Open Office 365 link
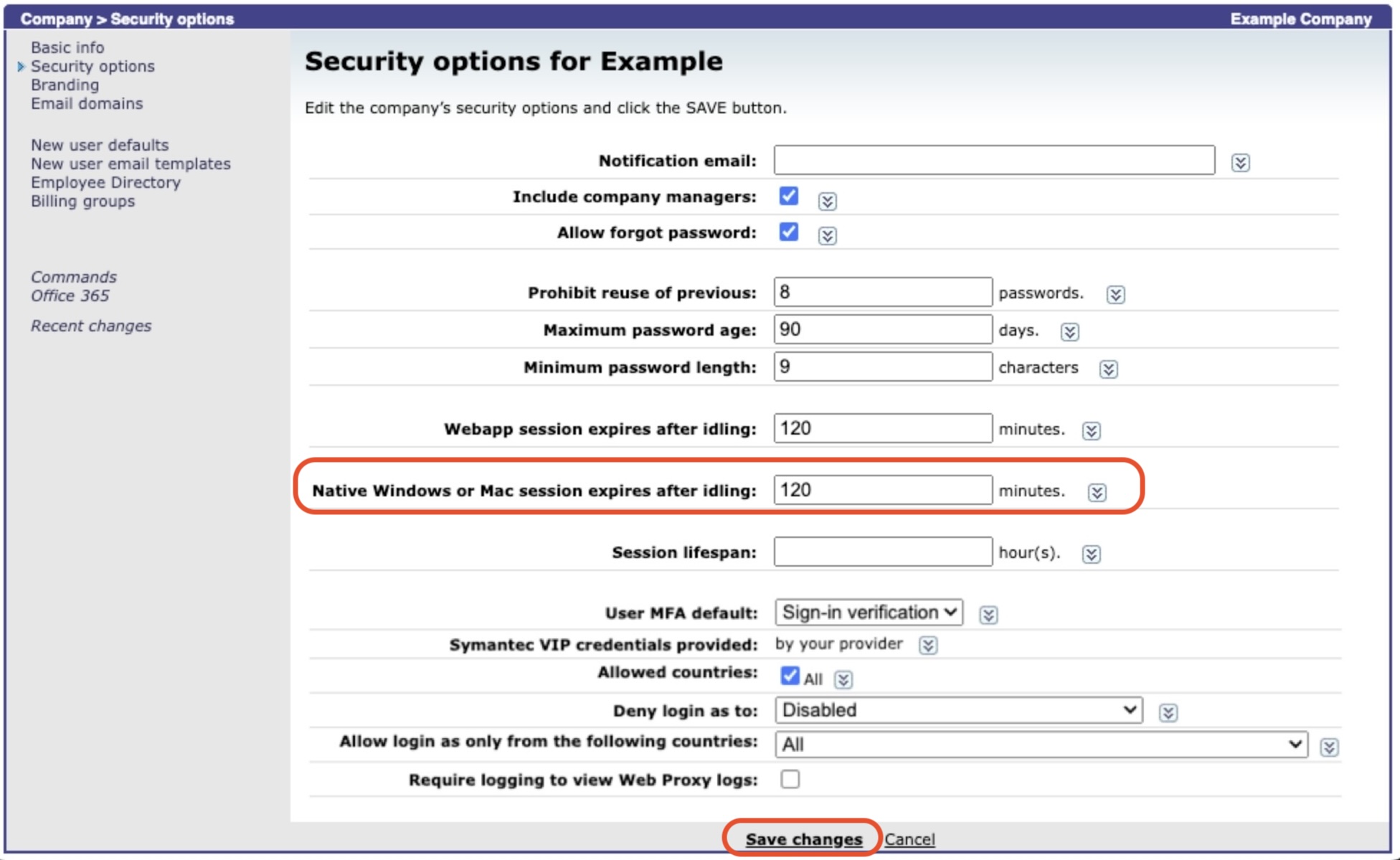The image size is (1400, 860). [x=70, y=296]
